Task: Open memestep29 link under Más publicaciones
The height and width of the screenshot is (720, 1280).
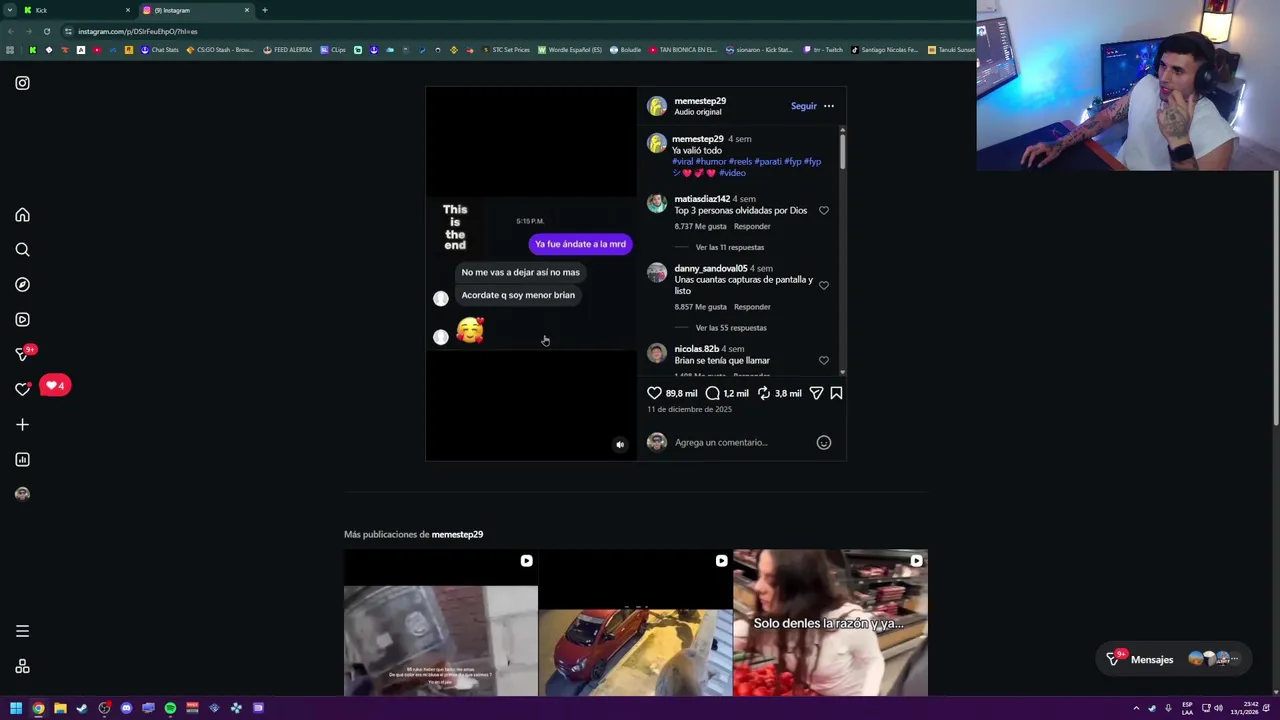Action: click(457, 534)
